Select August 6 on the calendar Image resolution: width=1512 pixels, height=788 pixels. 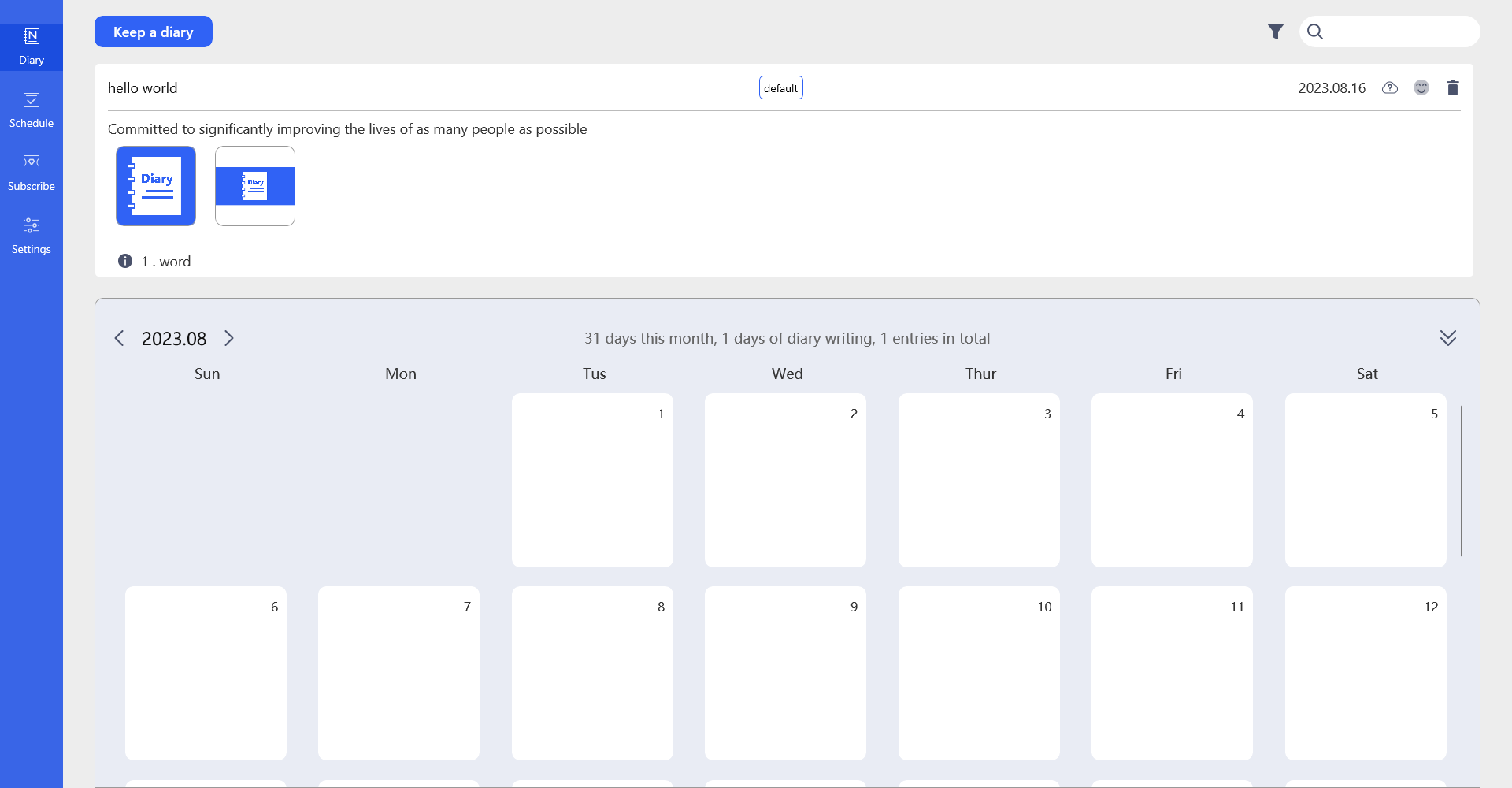point(206,673)
